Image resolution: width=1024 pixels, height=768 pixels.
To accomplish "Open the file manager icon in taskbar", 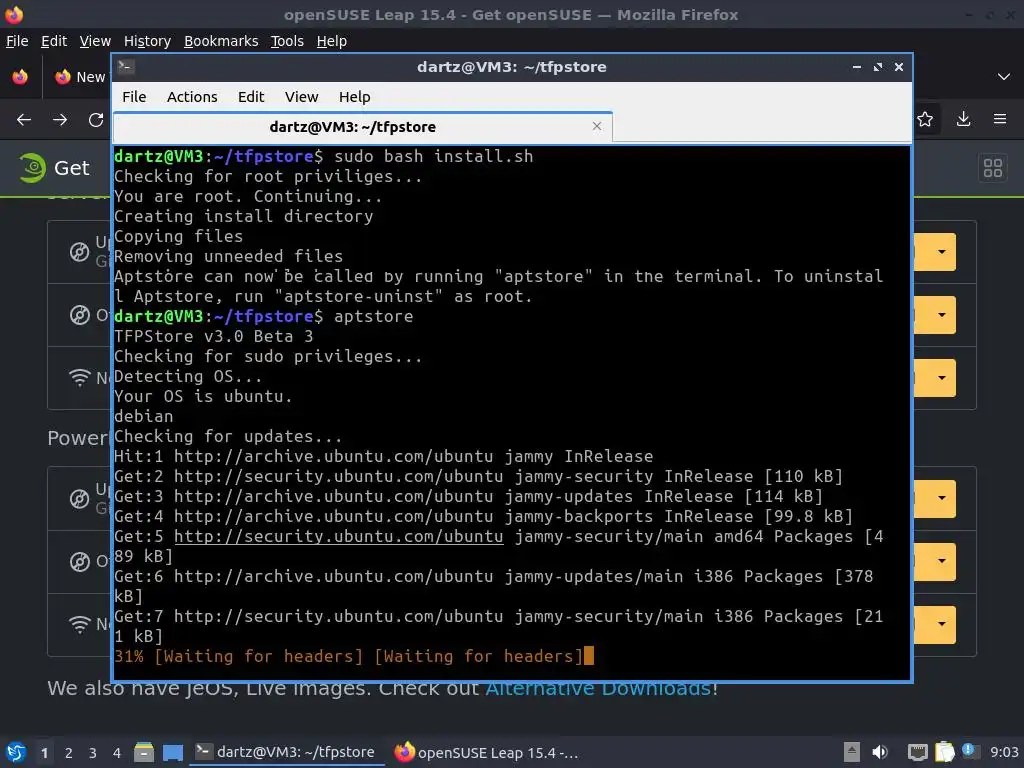I will 144,752.
